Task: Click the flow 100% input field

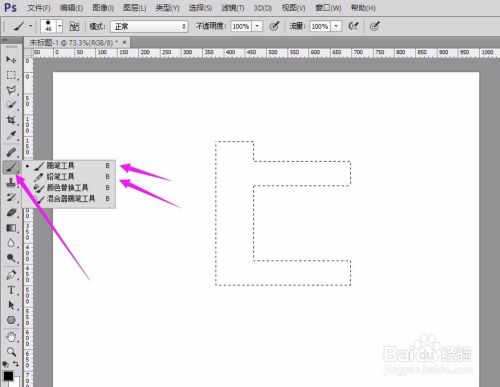Action: pos(320,26)
